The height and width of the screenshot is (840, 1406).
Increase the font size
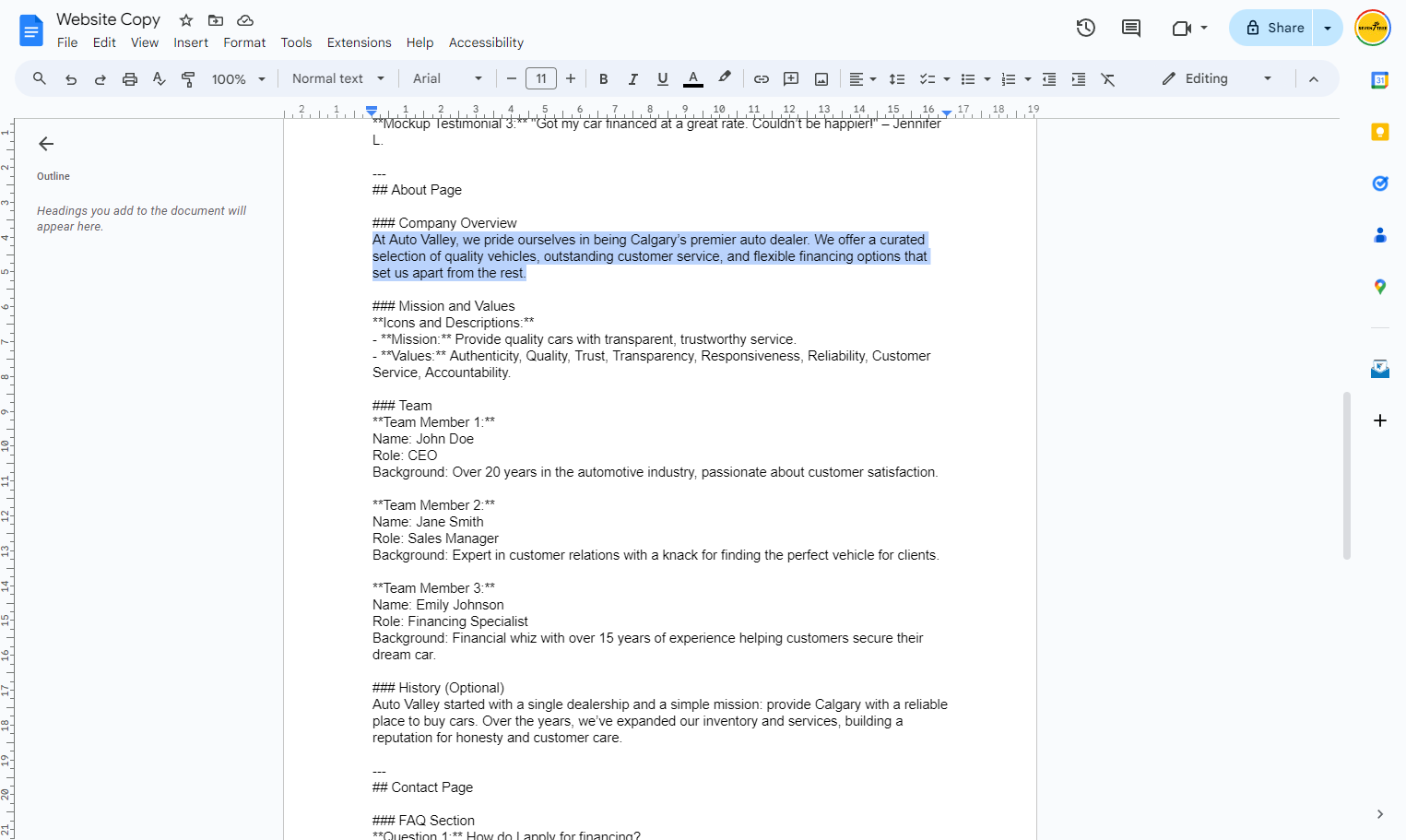click(571, 79)
